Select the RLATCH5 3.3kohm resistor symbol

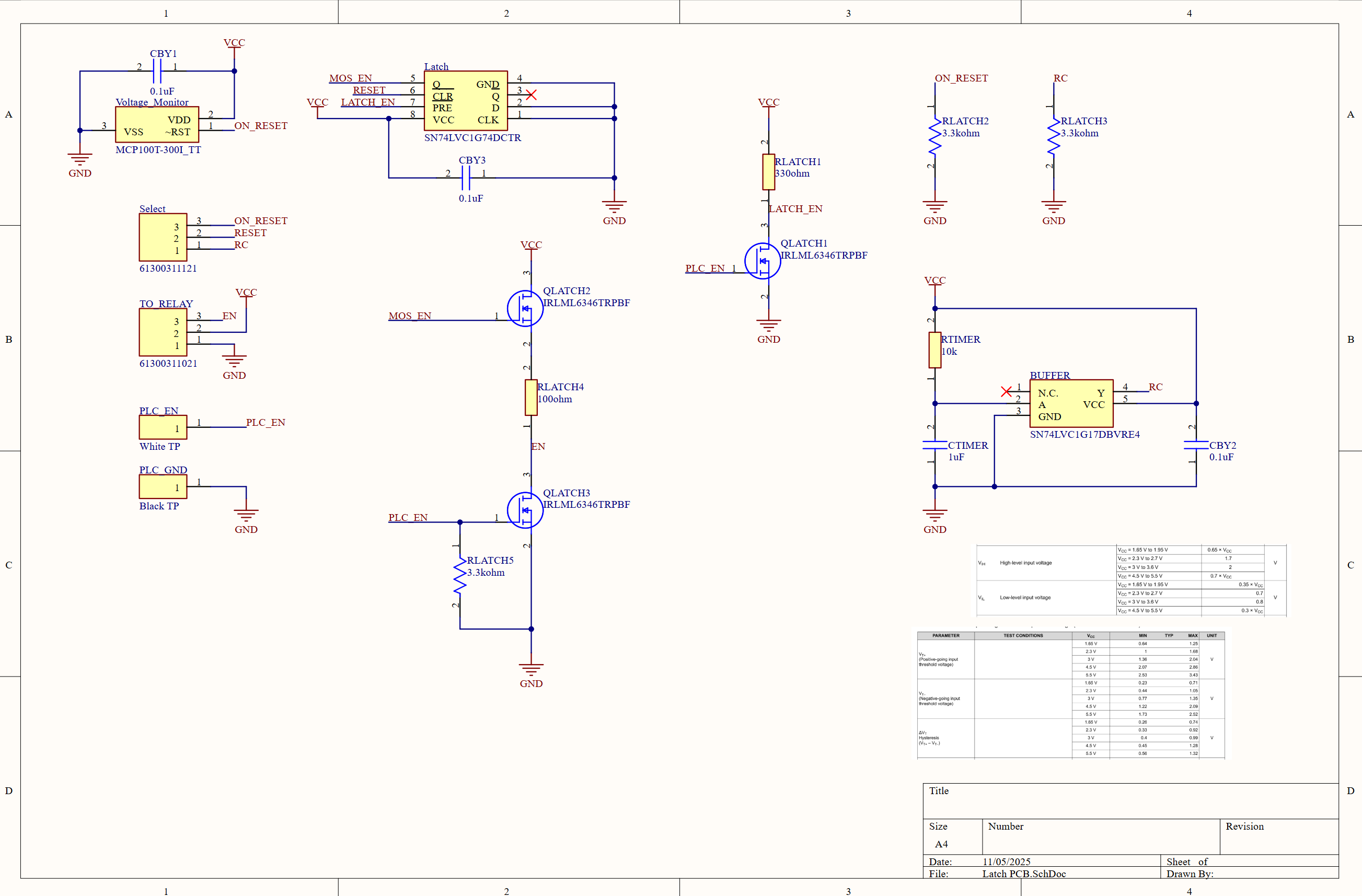click(x=459, y=576)
